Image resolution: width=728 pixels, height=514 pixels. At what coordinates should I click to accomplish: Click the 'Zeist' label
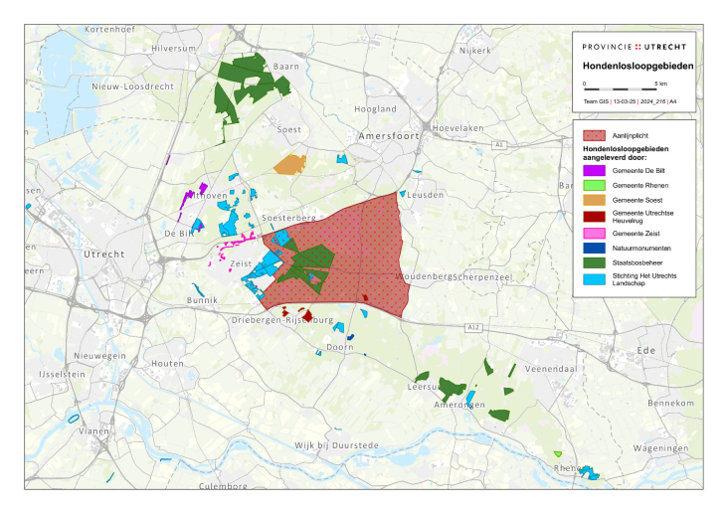tap(241, 264)
